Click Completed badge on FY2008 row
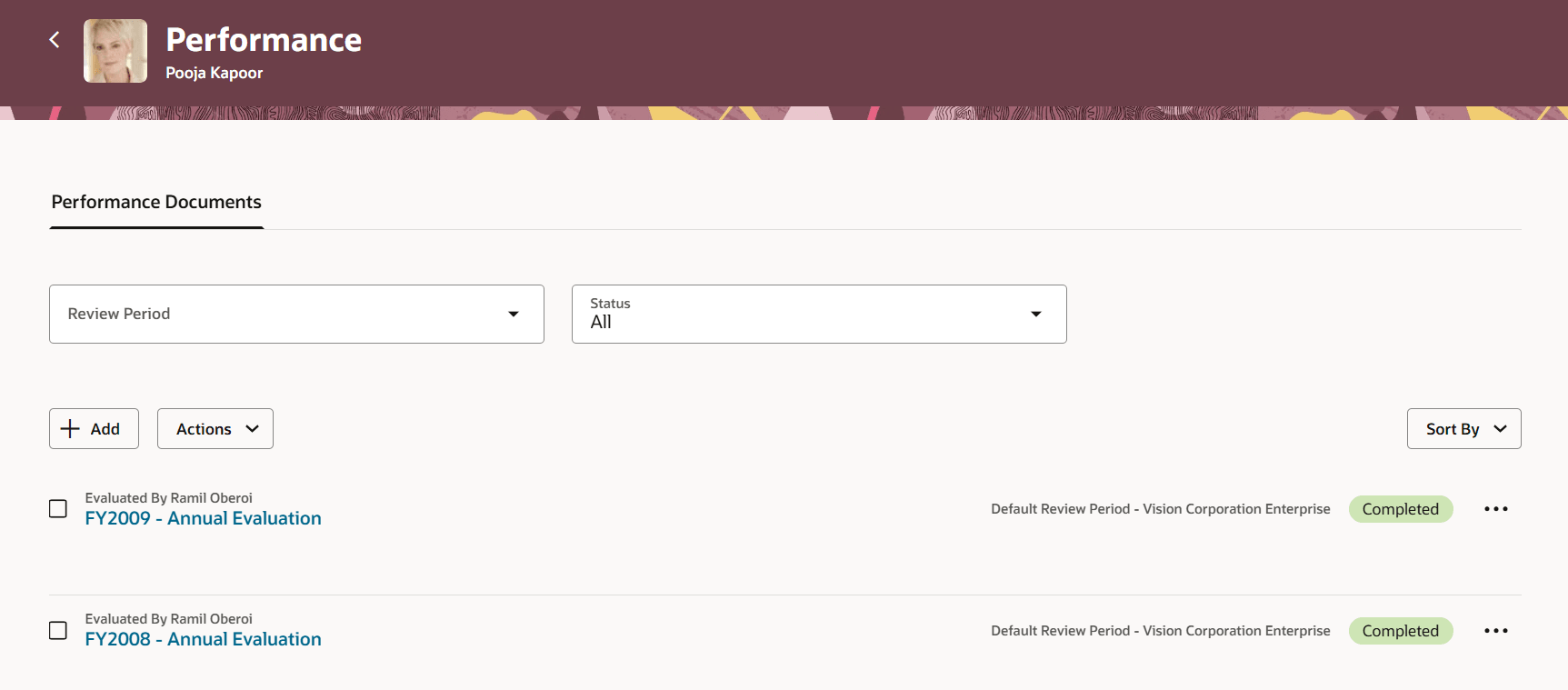Image resolution: width=1568 pixels, height=690 pixels. point(1401,631)
